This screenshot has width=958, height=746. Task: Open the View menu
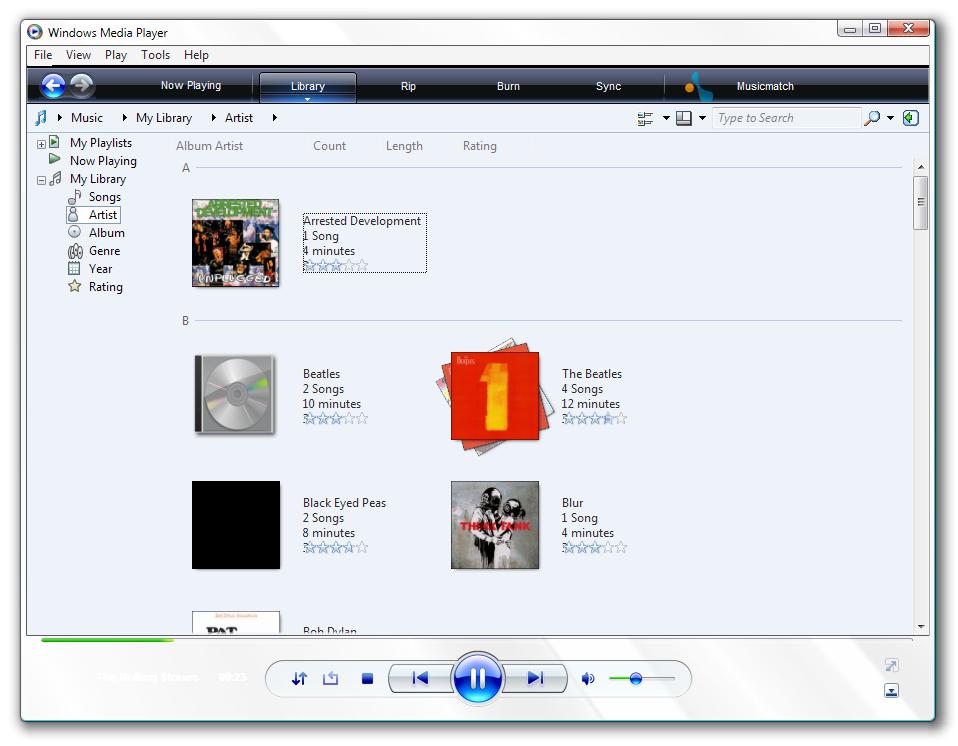point(78,55)
